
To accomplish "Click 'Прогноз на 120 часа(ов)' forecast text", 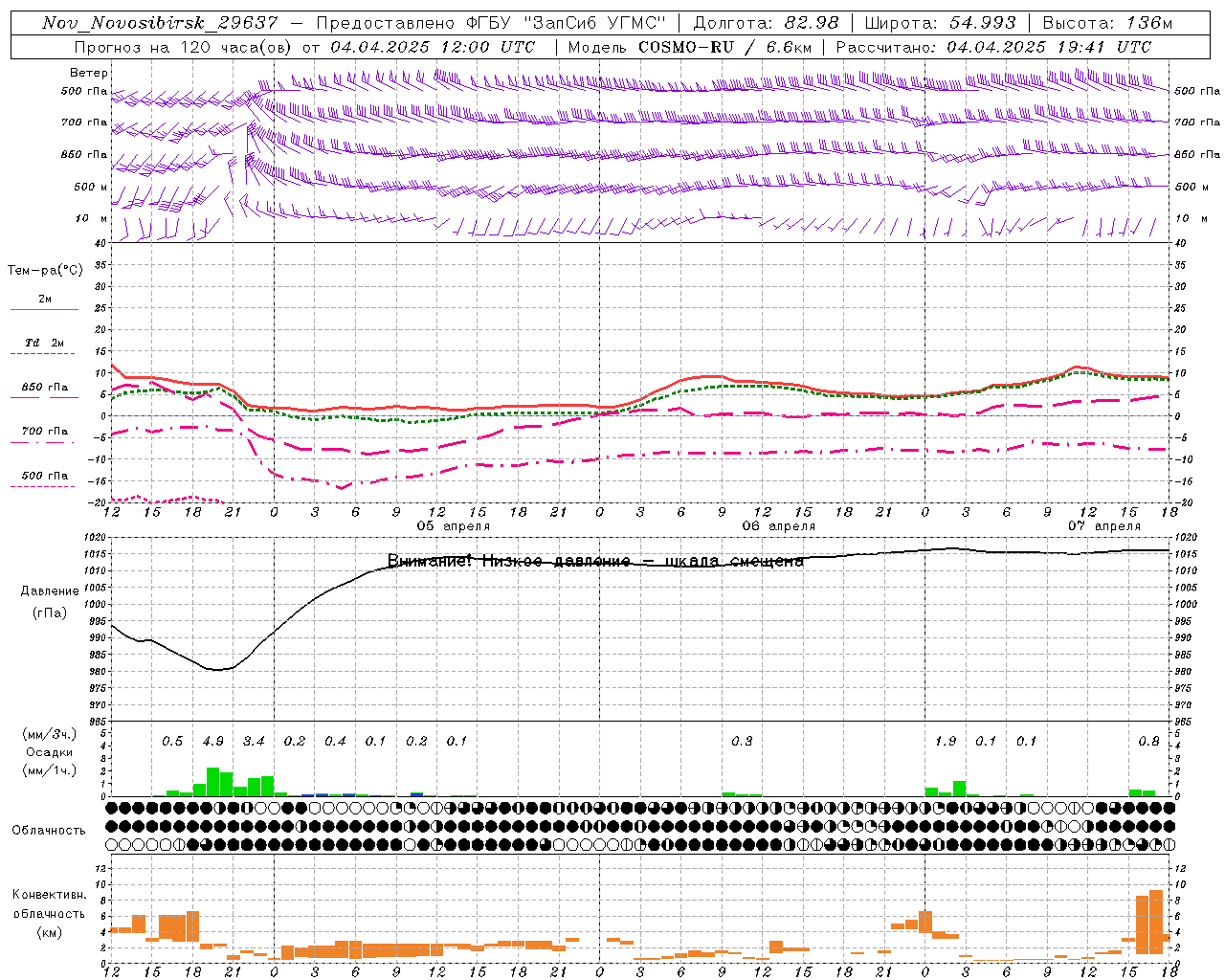I will click(x=184, y=47).
